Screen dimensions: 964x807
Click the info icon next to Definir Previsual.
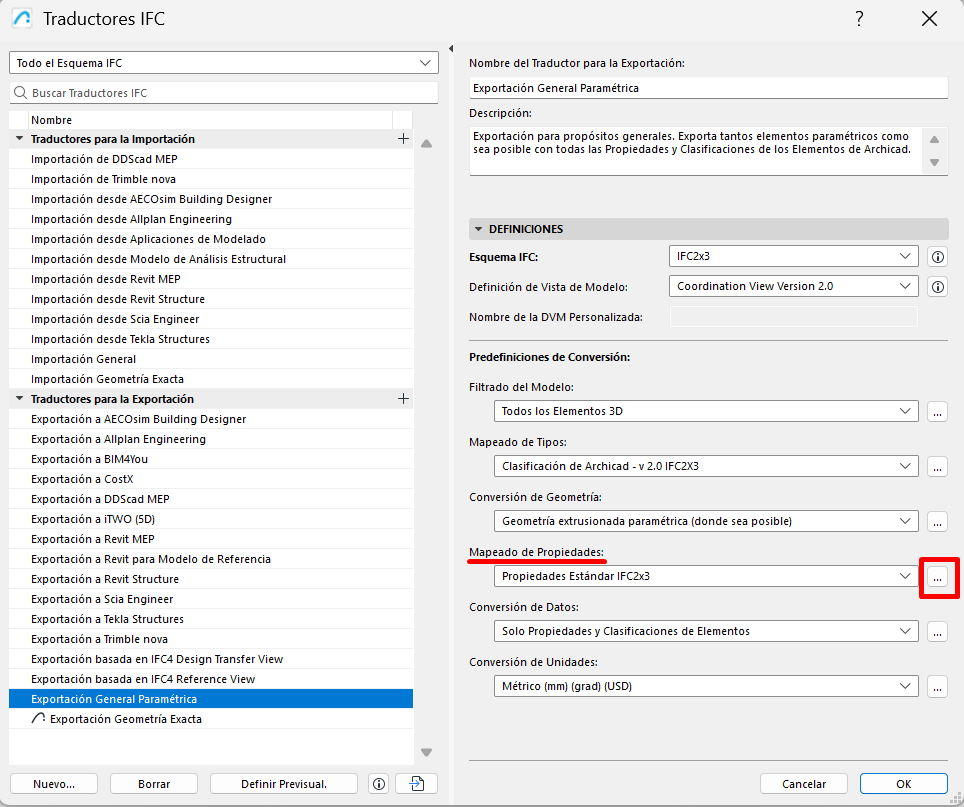click(379, 784)
